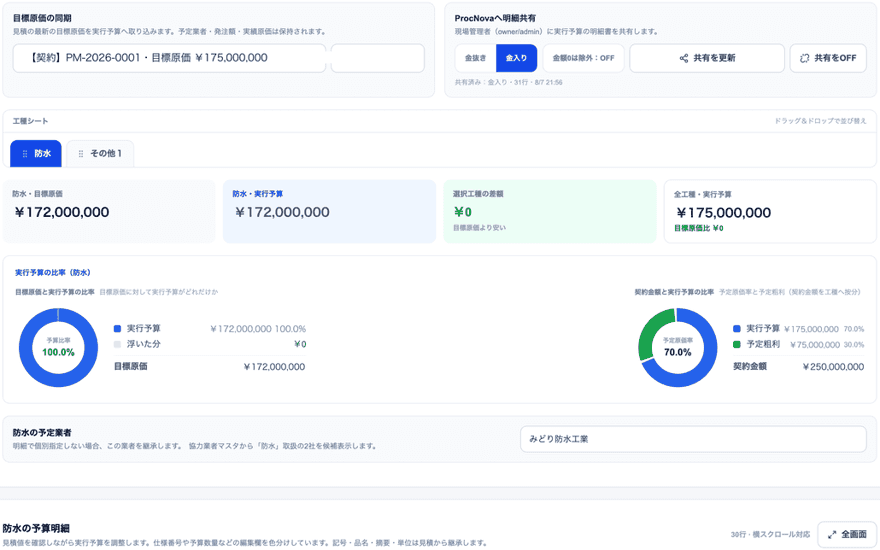Click the ¥75,000,000 予定粗利 amount

tap(815, 345)
